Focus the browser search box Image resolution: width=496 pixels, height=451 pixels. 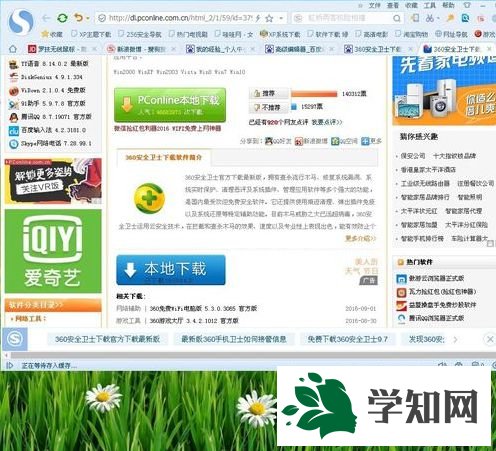coord(347,18)
